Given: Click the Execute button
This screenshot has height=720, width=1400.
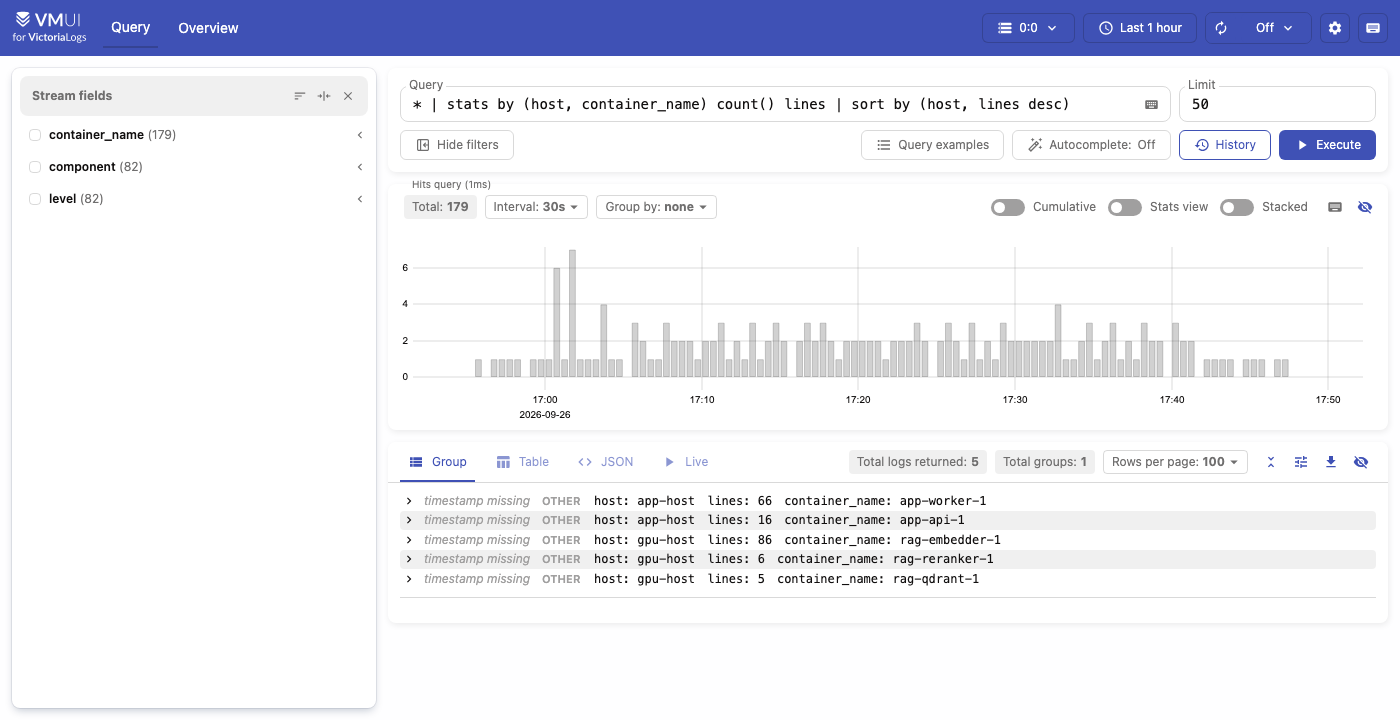Looking at the screenshot, I should tap(1327, 145).
